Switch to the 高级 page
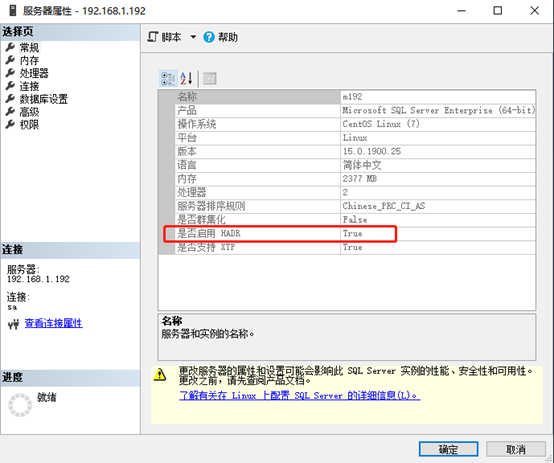This screenshot has height=463, width=554. point(29,112)
